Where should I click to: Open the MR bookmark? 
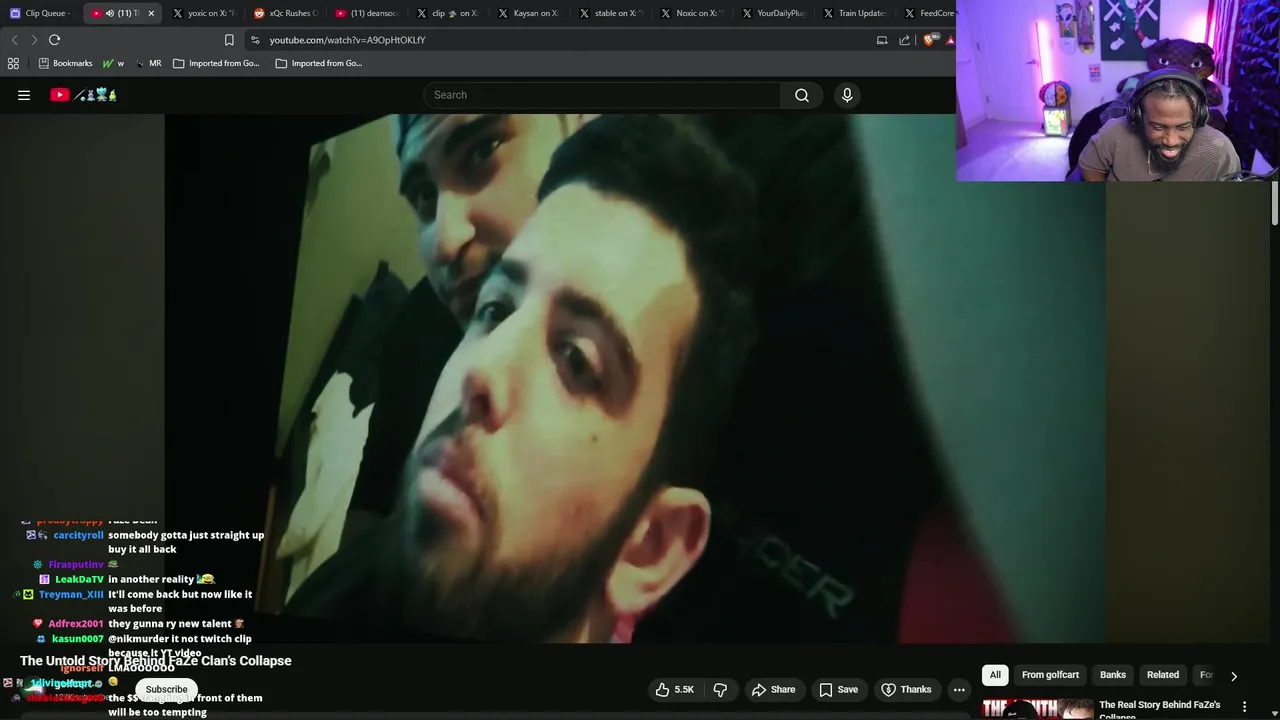coord(149,63)
